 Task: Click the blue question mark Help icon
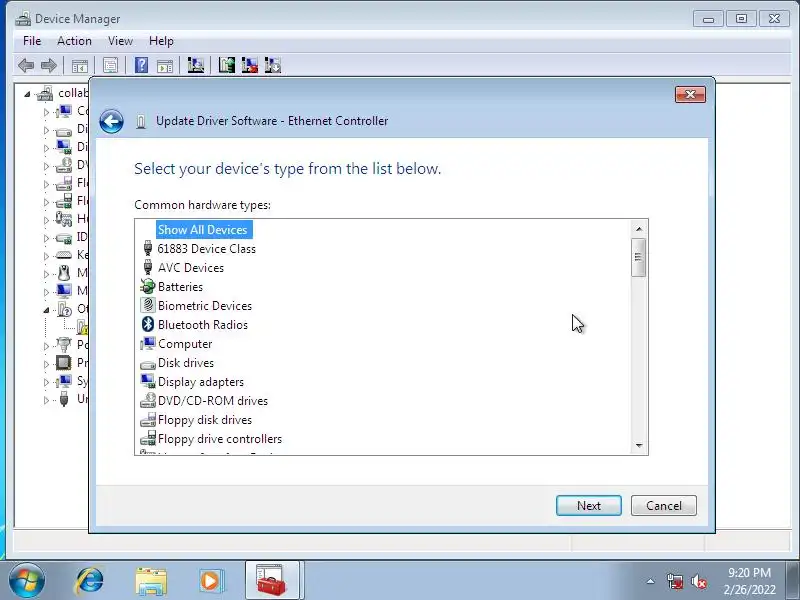point(141,65)
